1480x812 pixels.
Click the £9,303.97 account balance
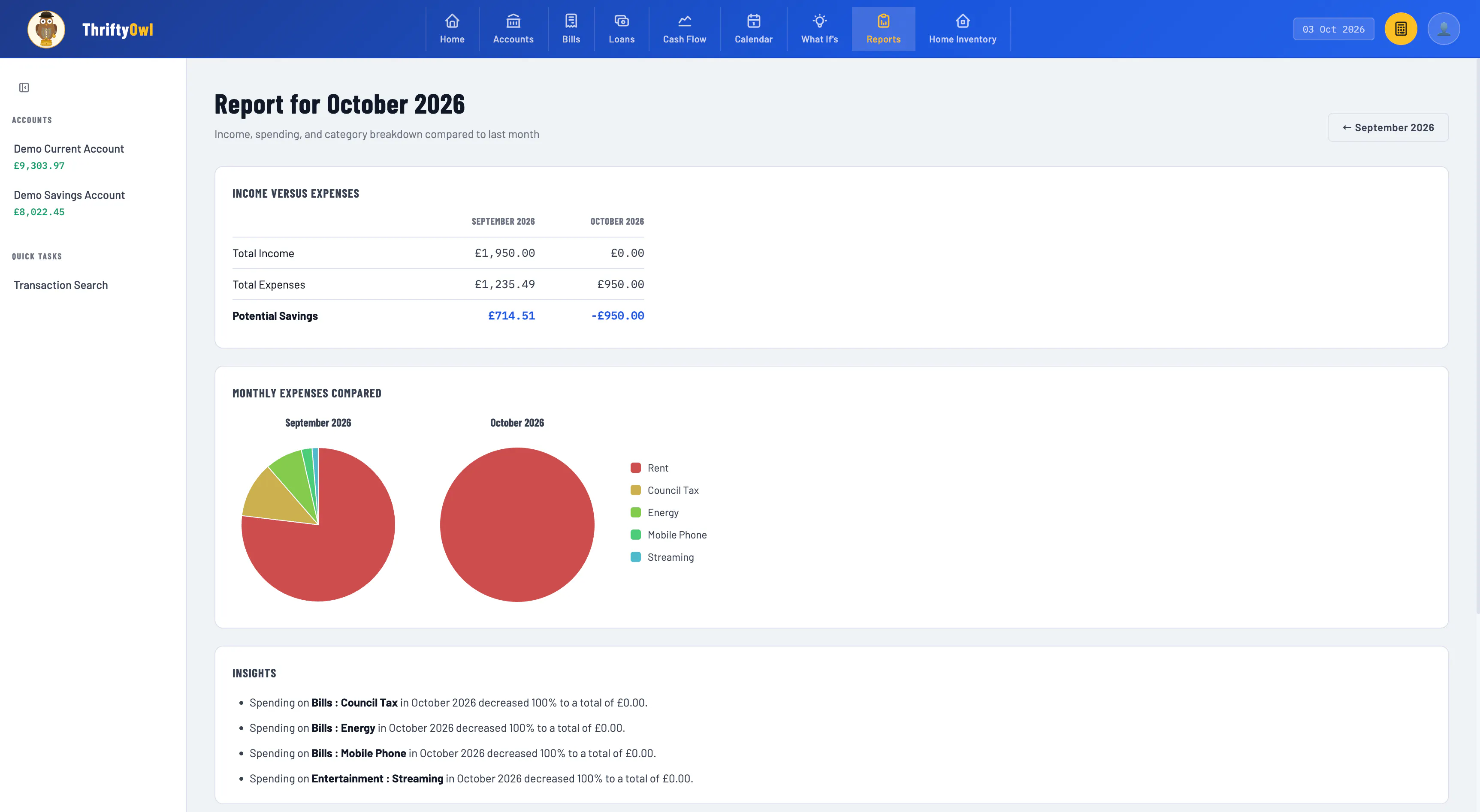click(x=39, y=166)
